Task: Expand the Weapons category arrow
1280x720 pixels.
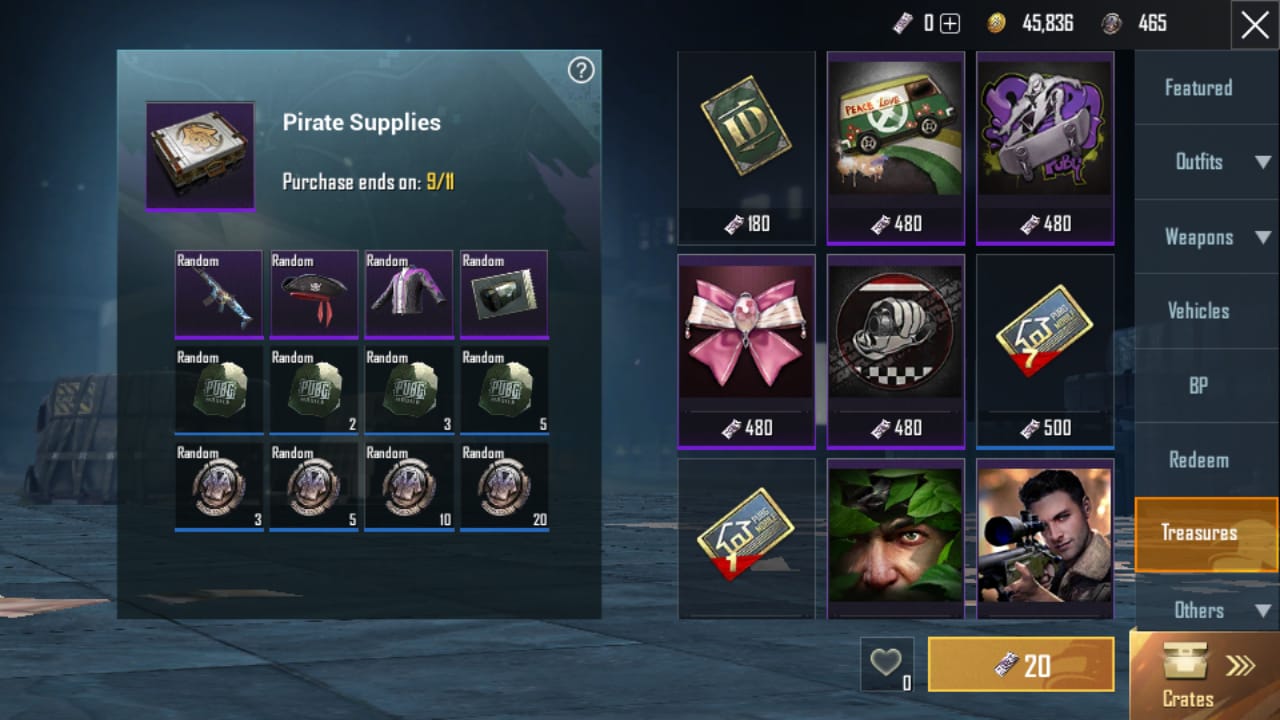Action: click(1263, 237)
